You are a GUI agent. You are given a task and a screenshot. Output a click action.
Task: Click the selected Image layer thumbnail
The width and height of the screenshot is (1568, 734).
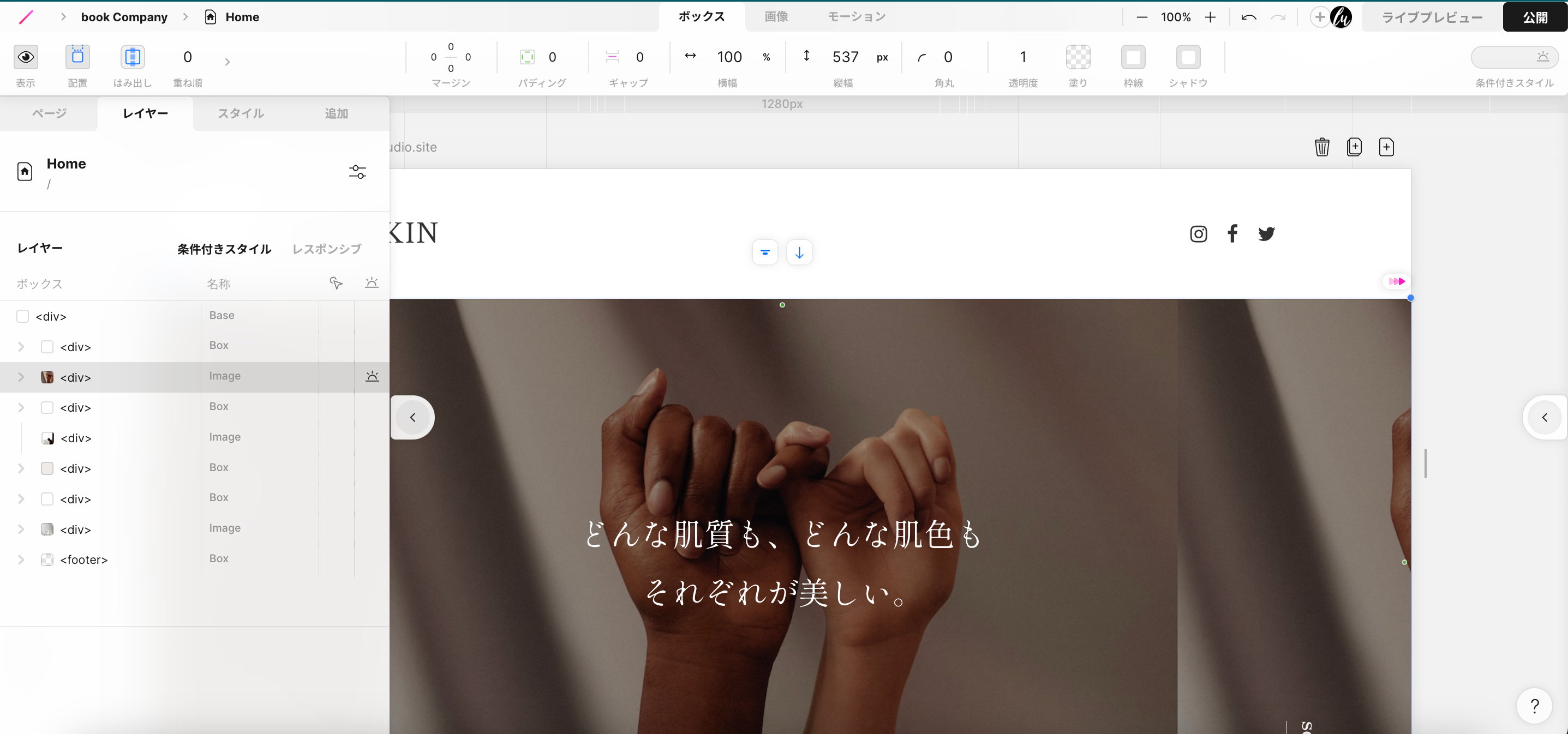(x=47, y=377)
